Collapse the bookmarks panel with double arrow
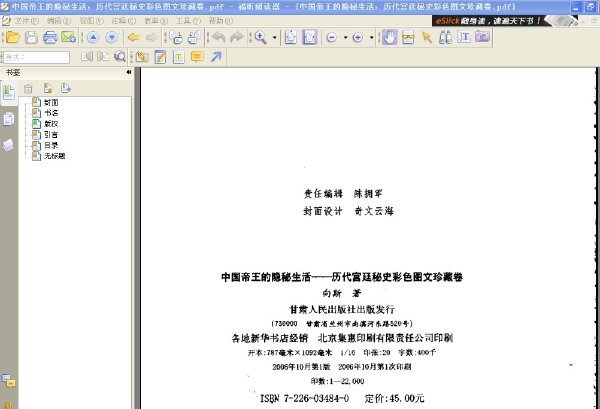 [x=129, y=72]
